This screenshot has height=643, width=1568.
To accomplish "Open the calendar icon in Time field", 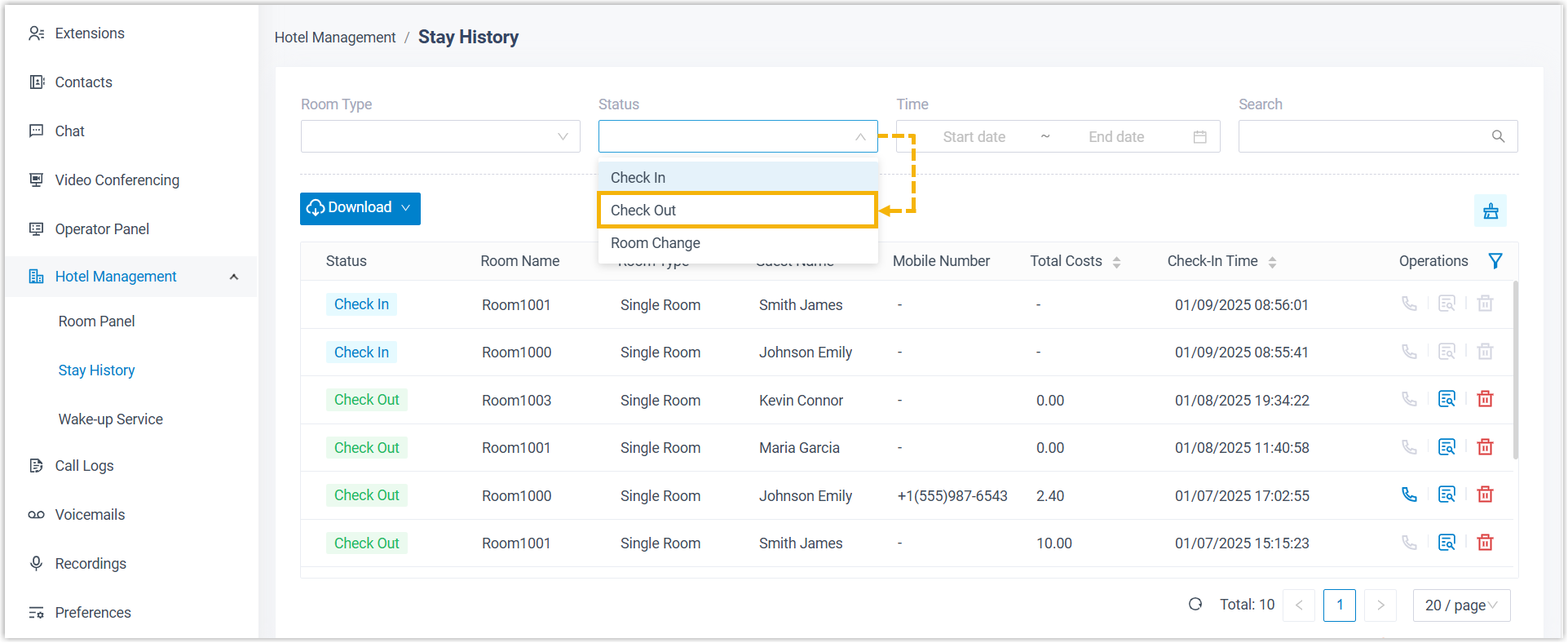I will pyautogui.click(x=1199, y=137).
